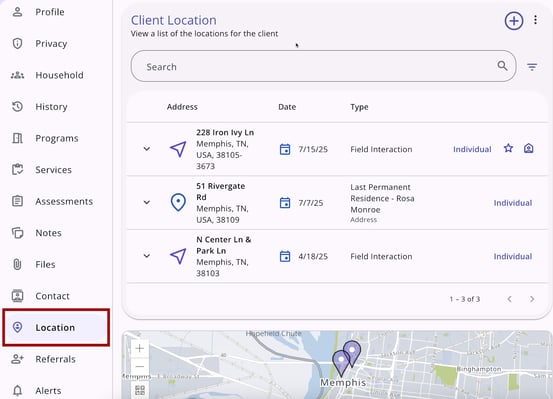The image size is (553, 399).
Task: Click the magnifier search icon
Action: click(x=502, y=66)
